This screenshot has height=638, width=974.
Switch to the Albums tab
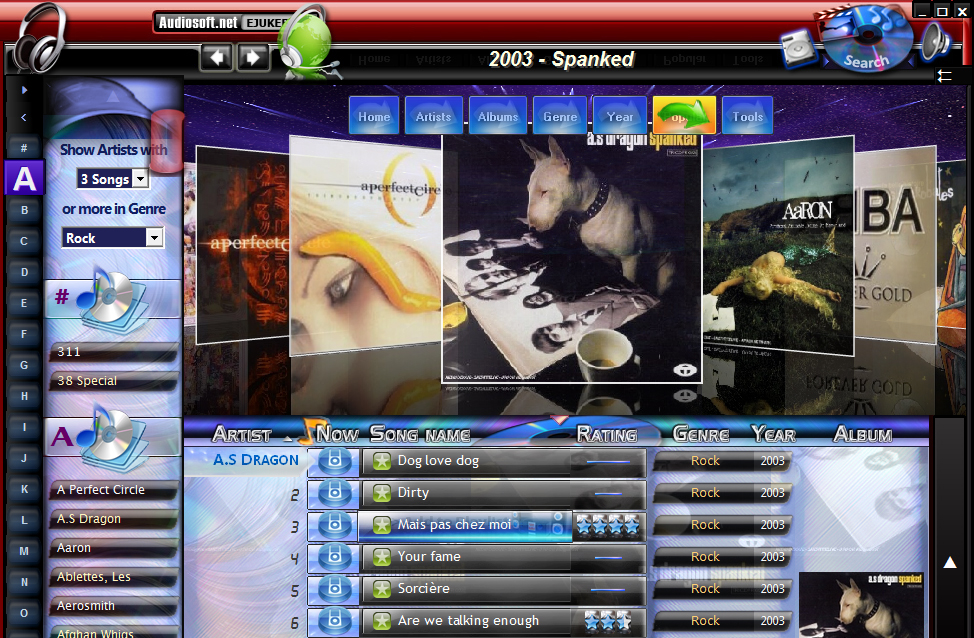(x=498, y=116)
